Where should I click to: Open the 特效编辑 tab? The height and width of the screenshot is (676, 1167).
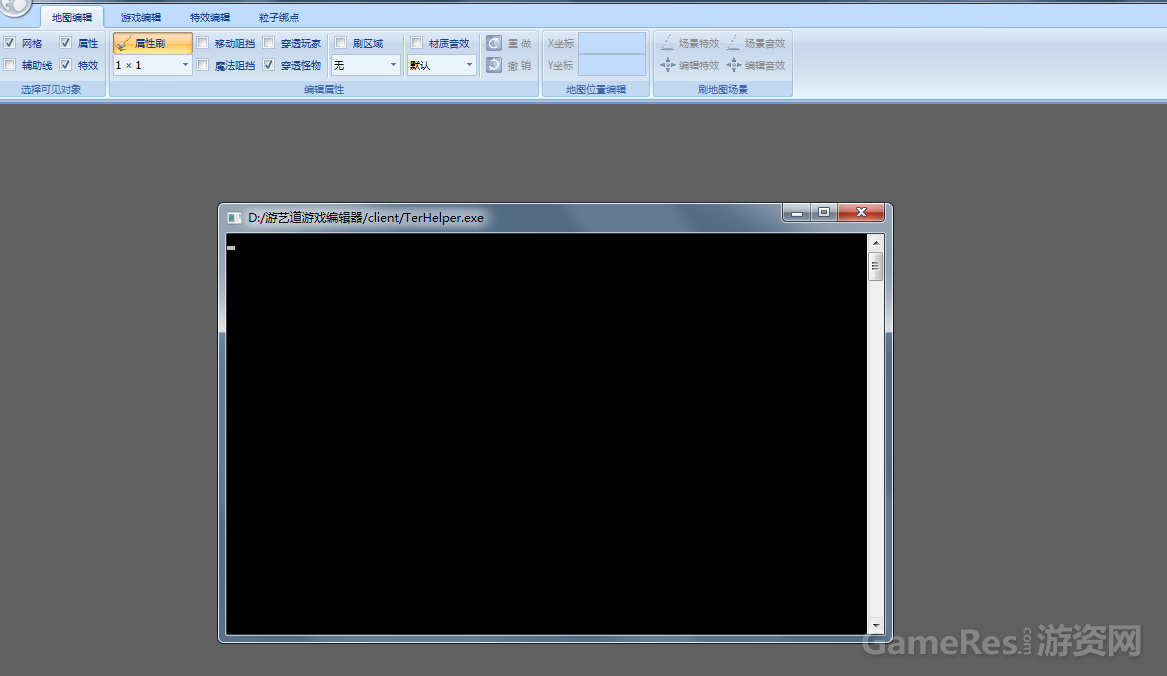tap(210, 17)
